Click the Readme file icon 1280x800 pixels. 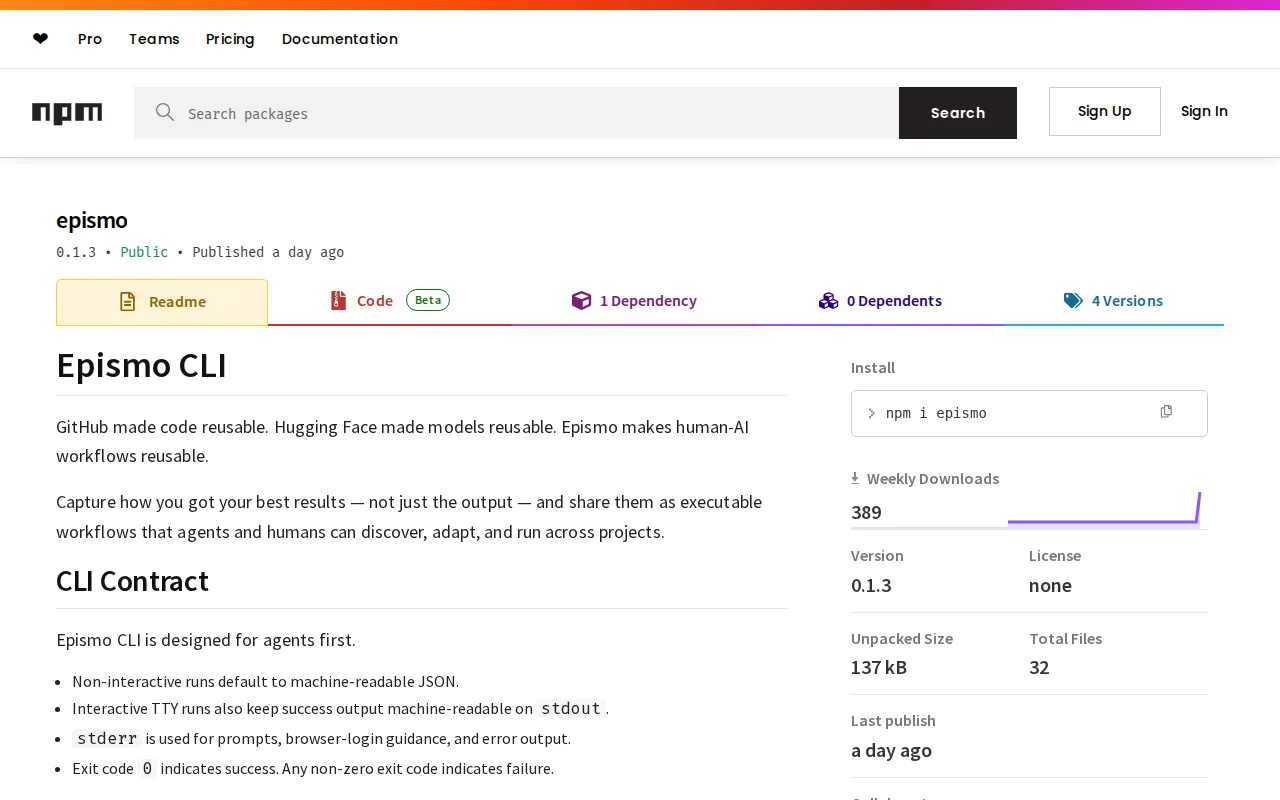tap(128, 301)
